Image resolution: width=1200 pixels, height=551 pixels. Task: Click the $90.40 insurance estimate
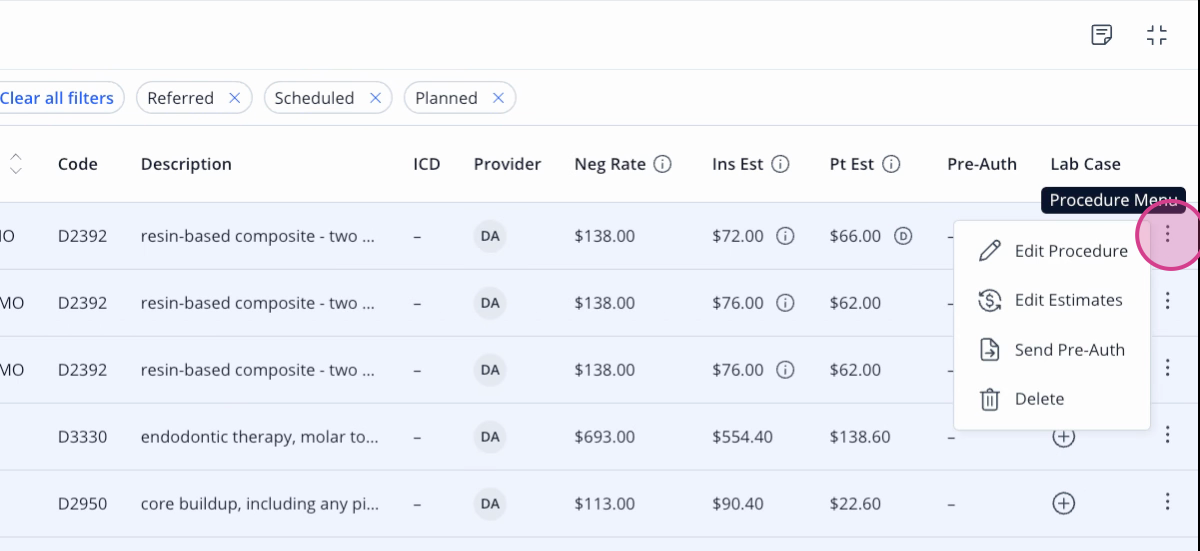[738, 504]
